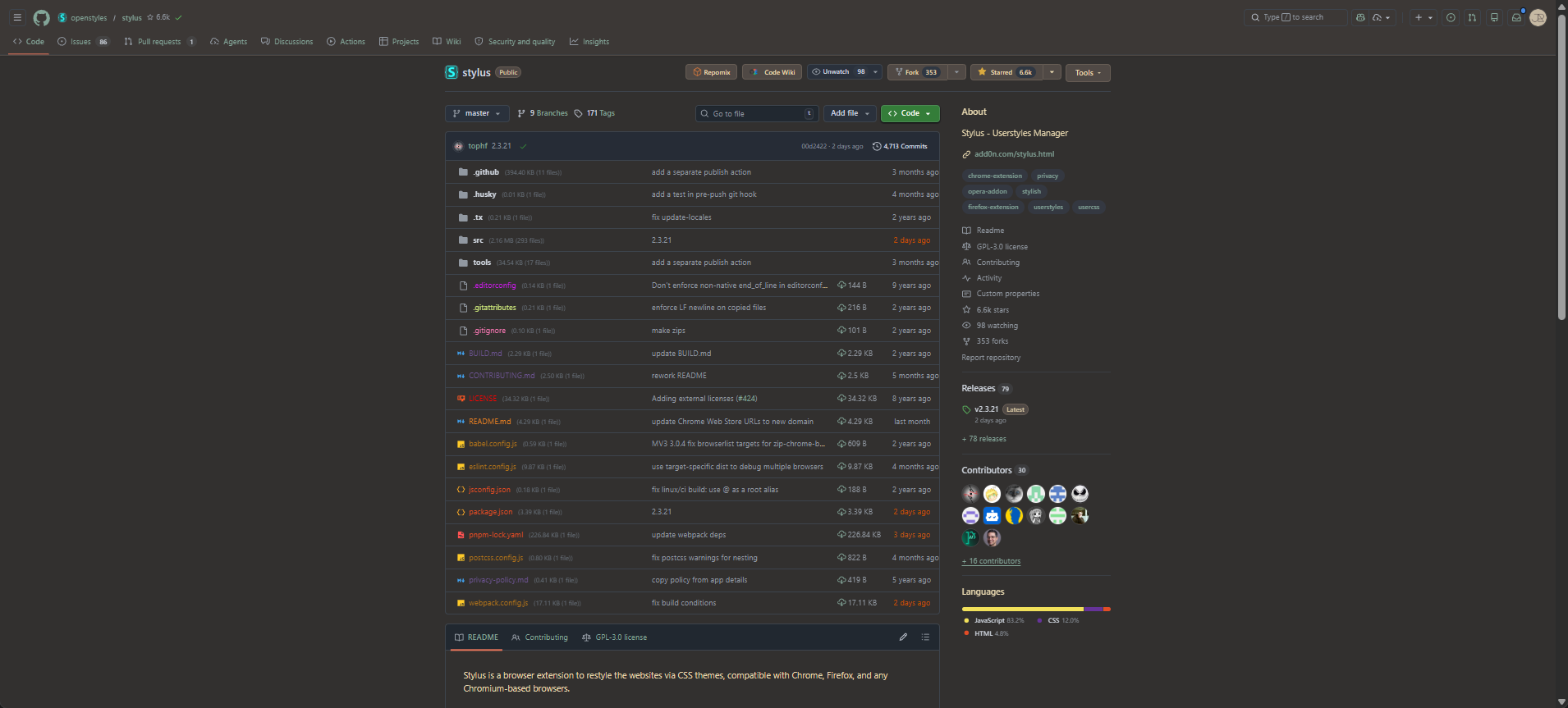The image size is (1568, 708).
Task: View 9 Branches link
Action: coord(543,113)
